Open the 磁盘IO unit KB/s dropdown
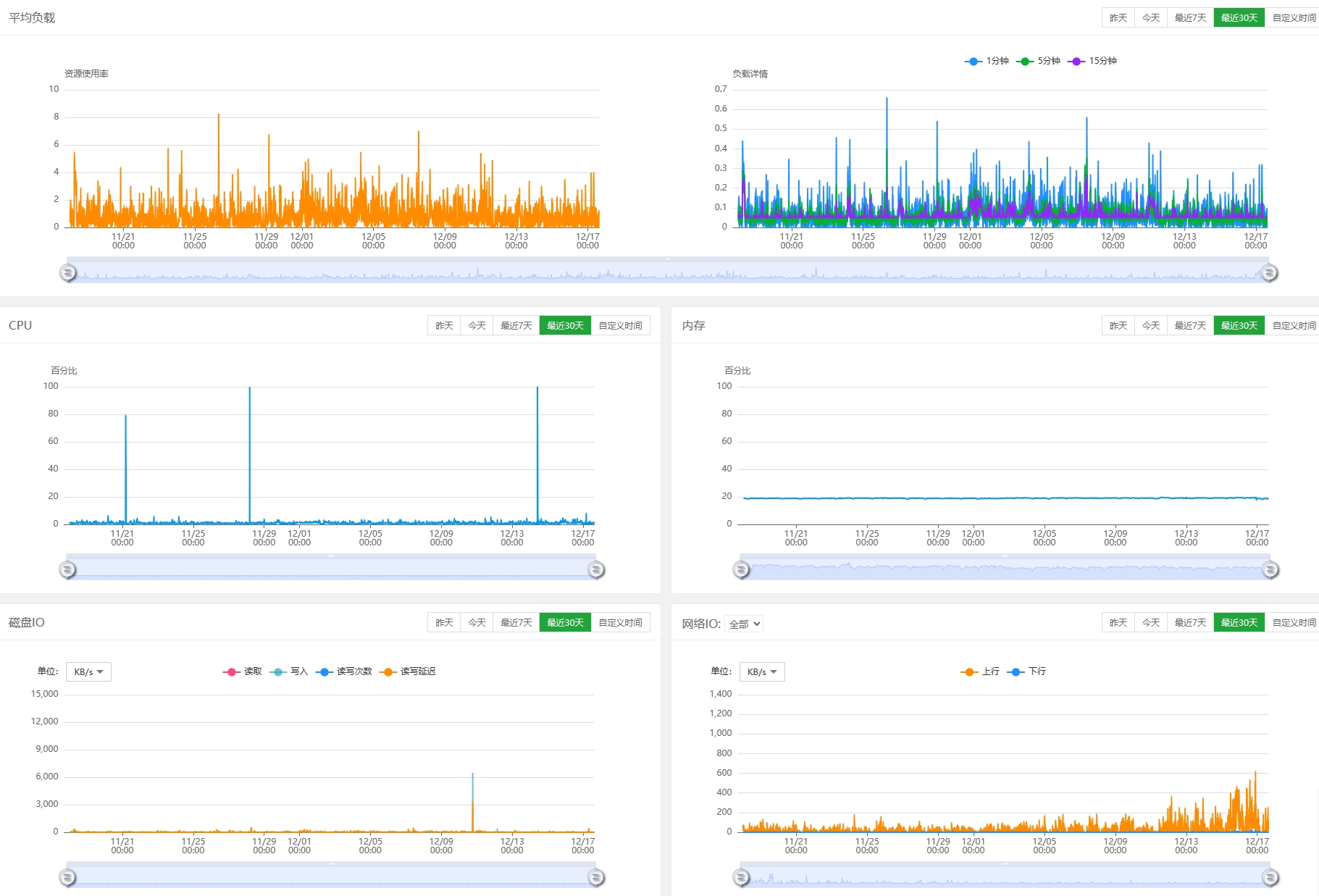This screenshot has width=1319, height=896. tap(88, 672)
